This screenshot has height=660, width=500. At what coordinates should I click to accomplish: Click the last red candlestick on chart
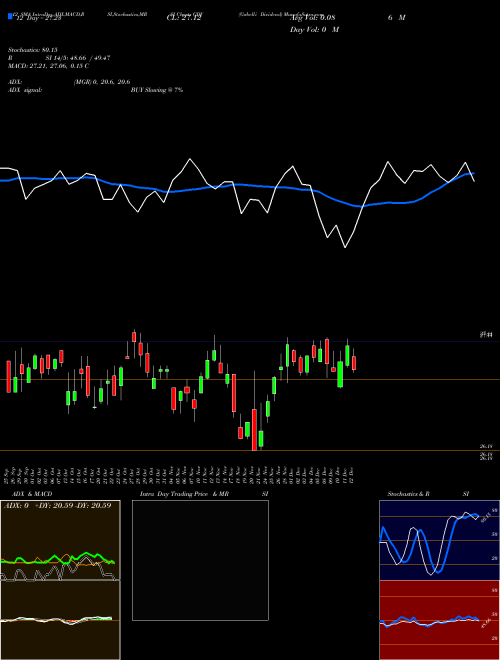[354, 363]
